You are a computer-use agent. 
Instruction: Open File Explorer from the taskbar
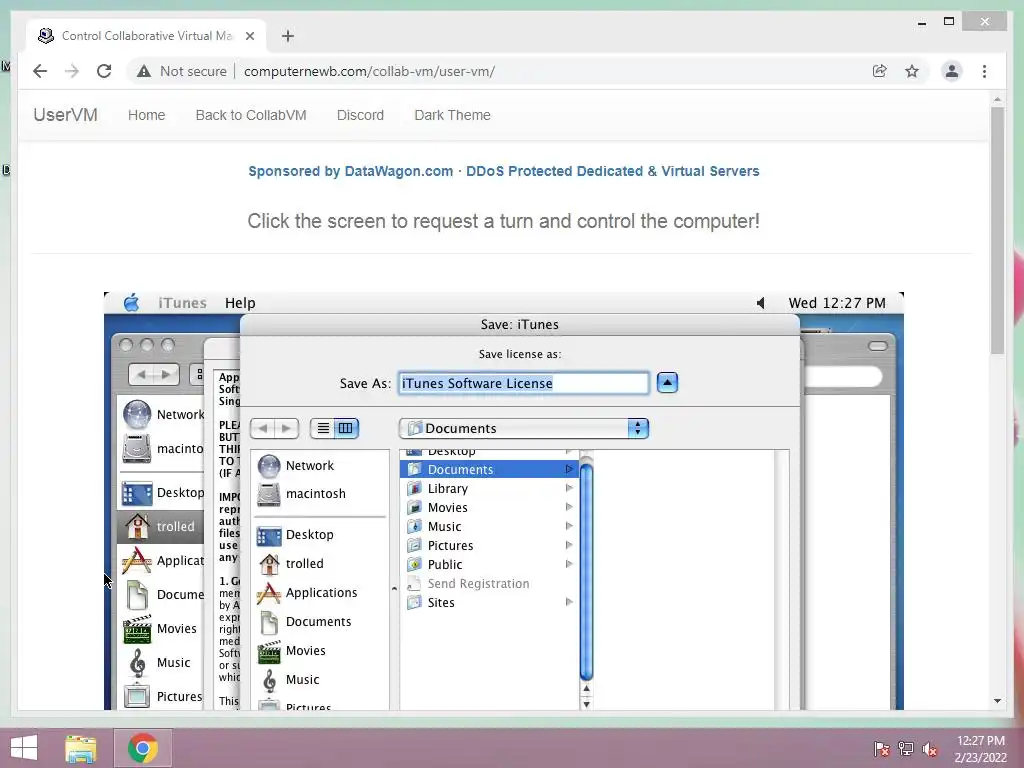point(81,748)
